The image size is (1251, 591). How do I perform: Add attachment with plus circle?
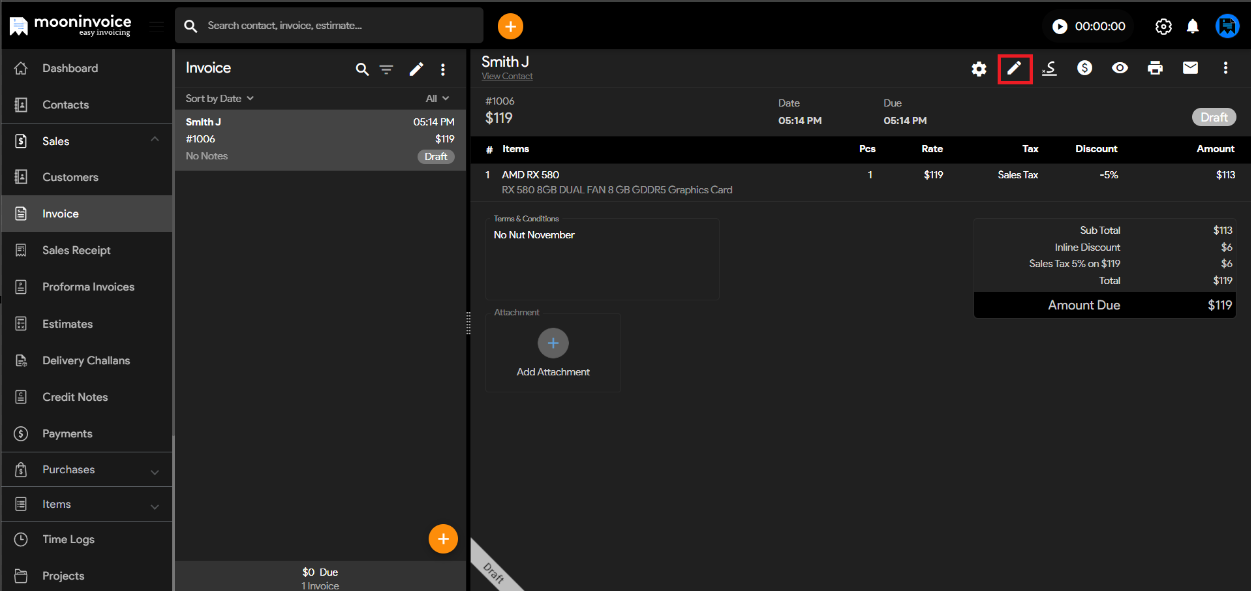[x=553, y=344]
